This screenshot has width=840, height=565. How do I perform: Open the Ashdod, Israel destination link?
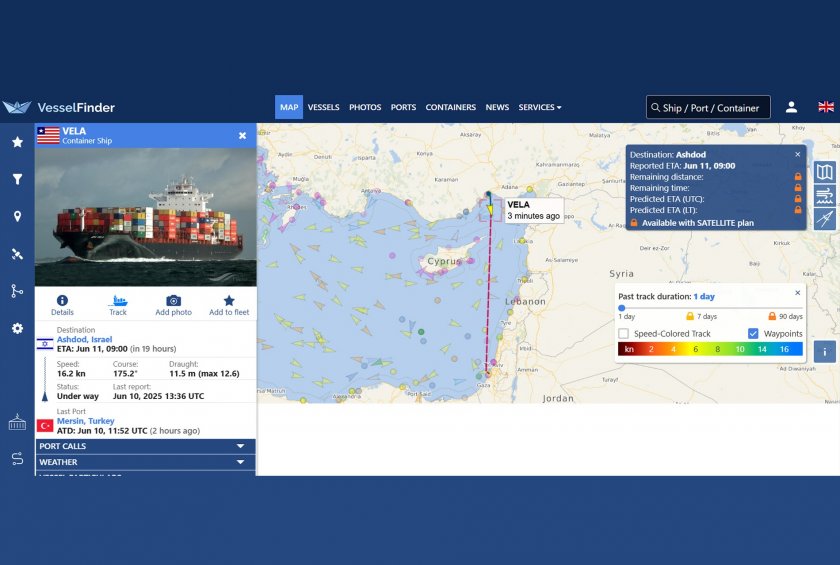(x=84, y=340)
